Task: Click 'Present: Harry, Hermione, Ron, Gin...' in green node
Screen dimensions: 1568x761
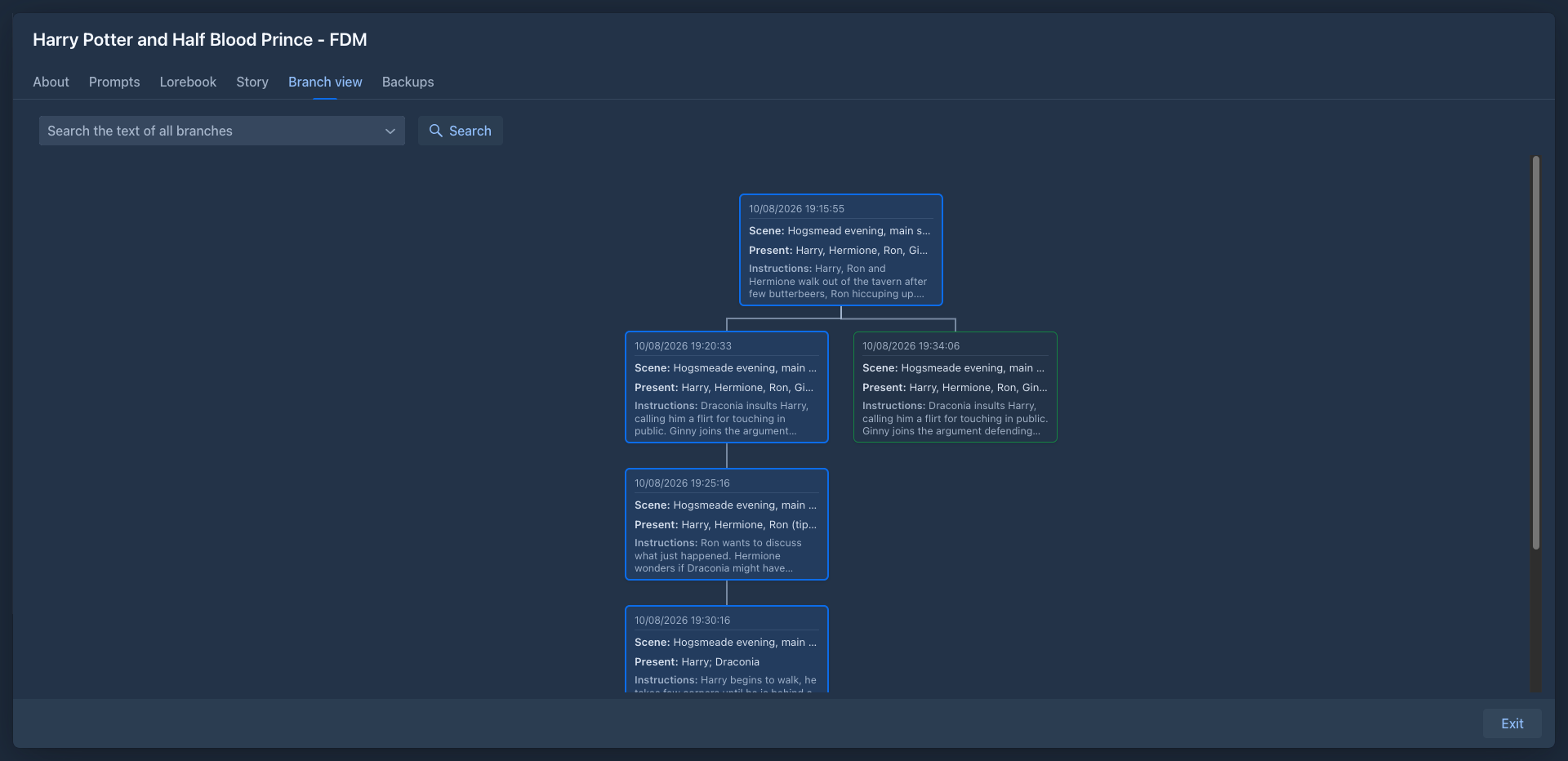Action: click(x=955, y=388)
